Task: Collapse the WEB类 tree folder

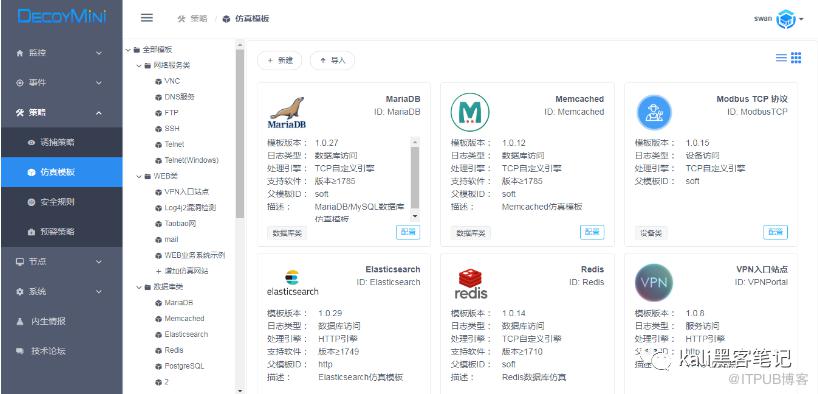Action: pyautogui.click(x=139, y=176)
